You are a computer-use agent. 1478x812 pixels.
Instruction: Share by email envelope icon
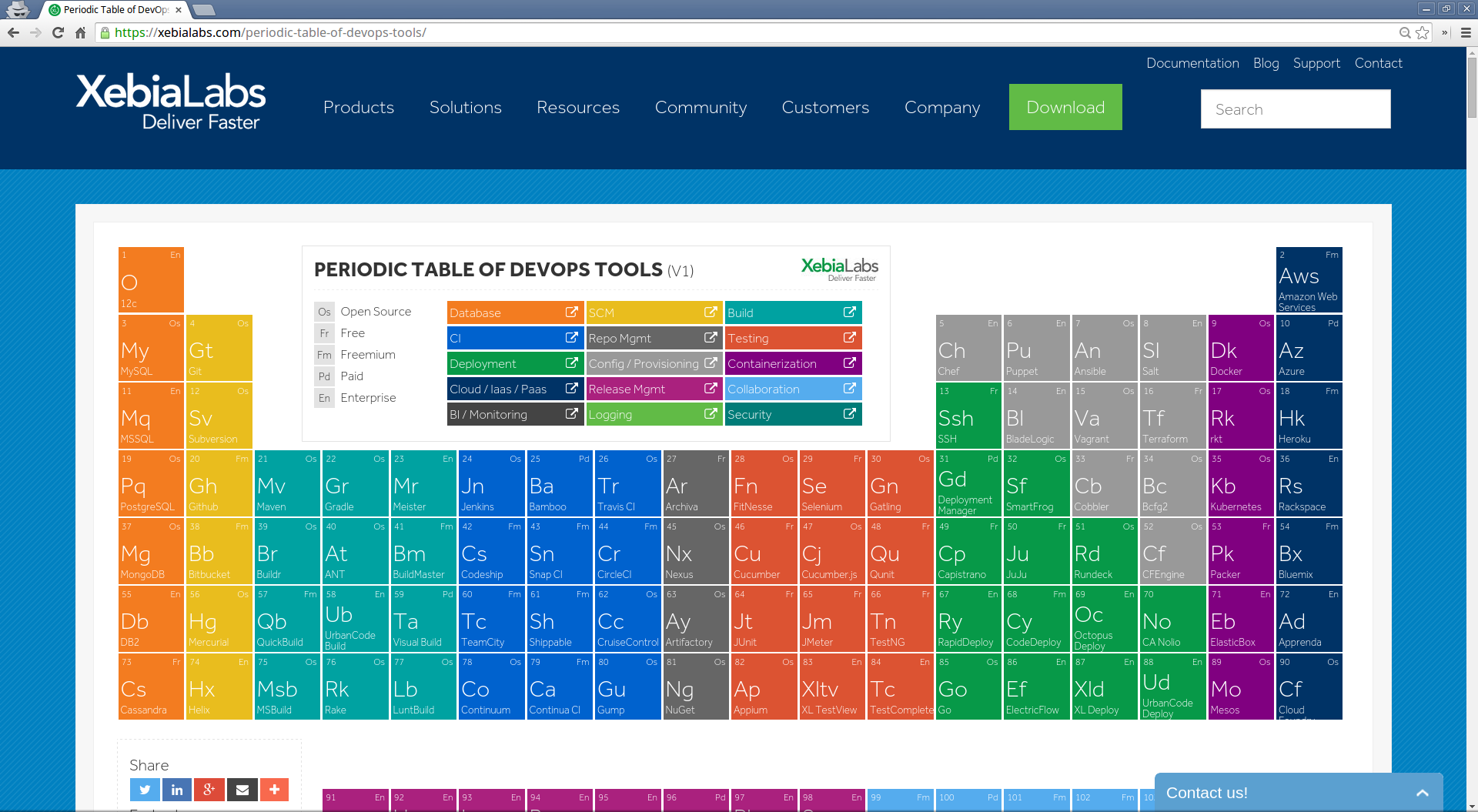pyautogui.click(x=242, y=789)
